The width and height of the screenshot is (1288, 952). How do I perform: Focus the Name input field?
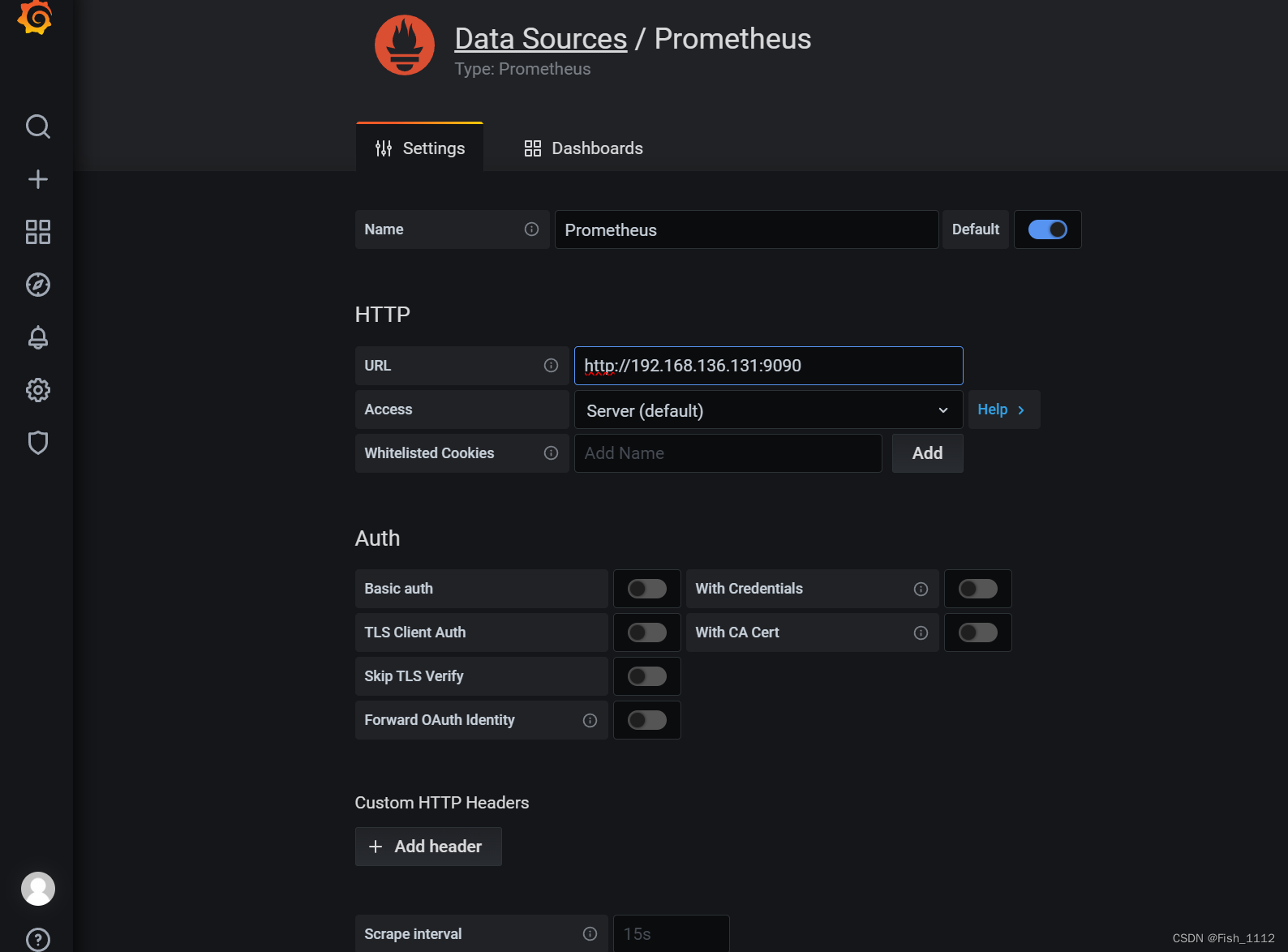click(746, 229)
